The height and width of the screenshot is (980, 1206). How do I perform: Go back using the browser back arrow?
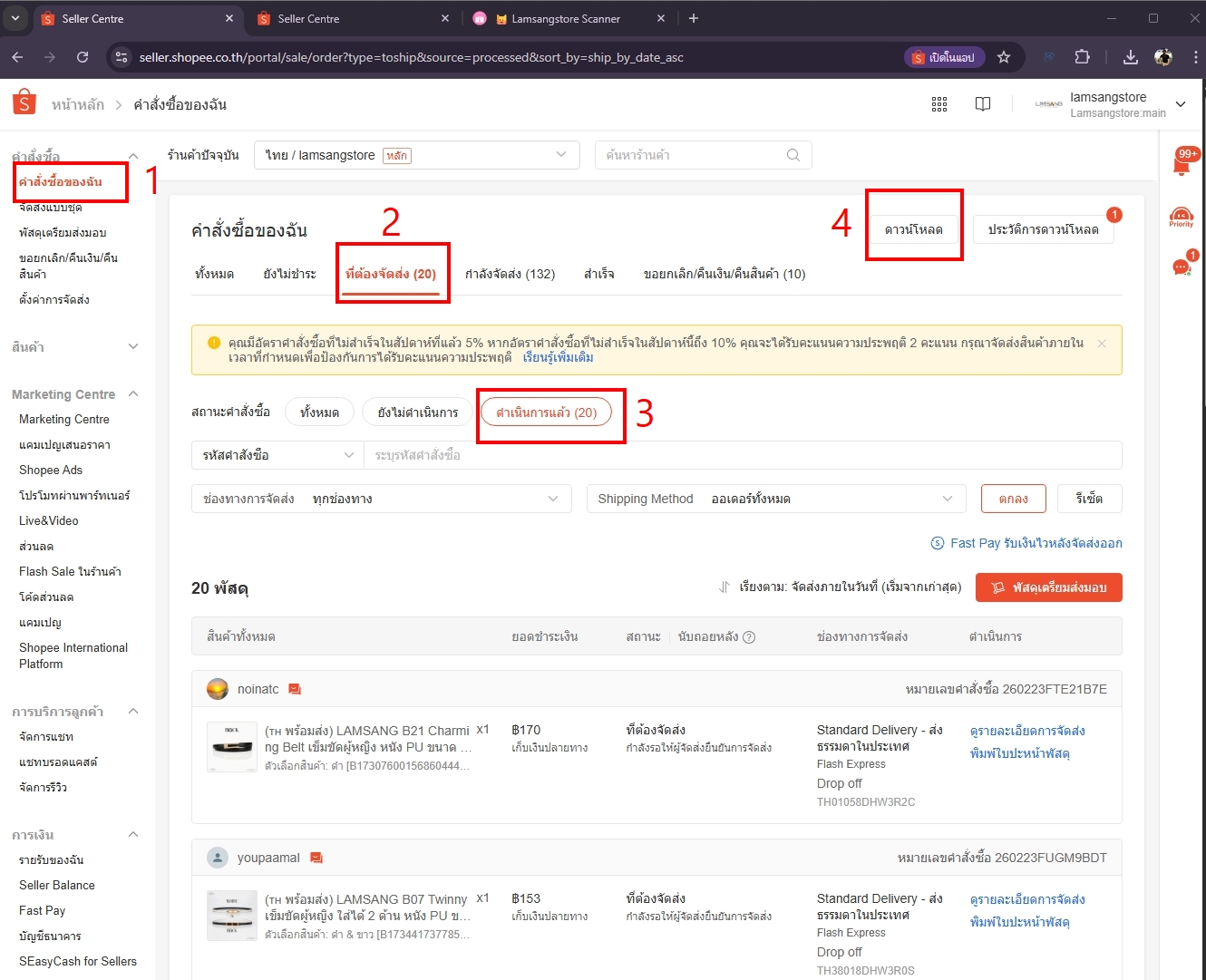point(18,57)
